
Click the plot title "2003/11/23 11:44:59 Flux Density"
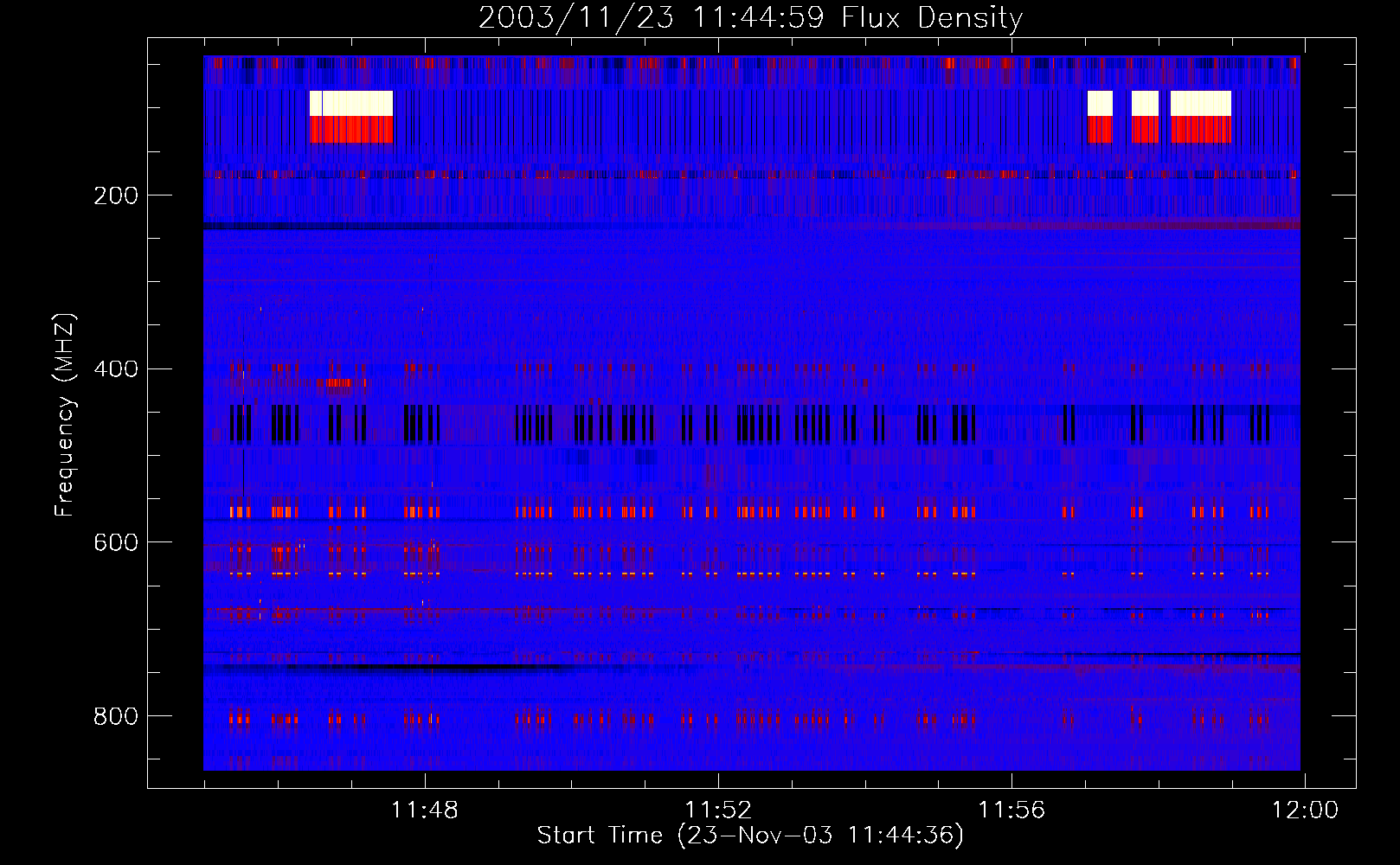[751, 17]
